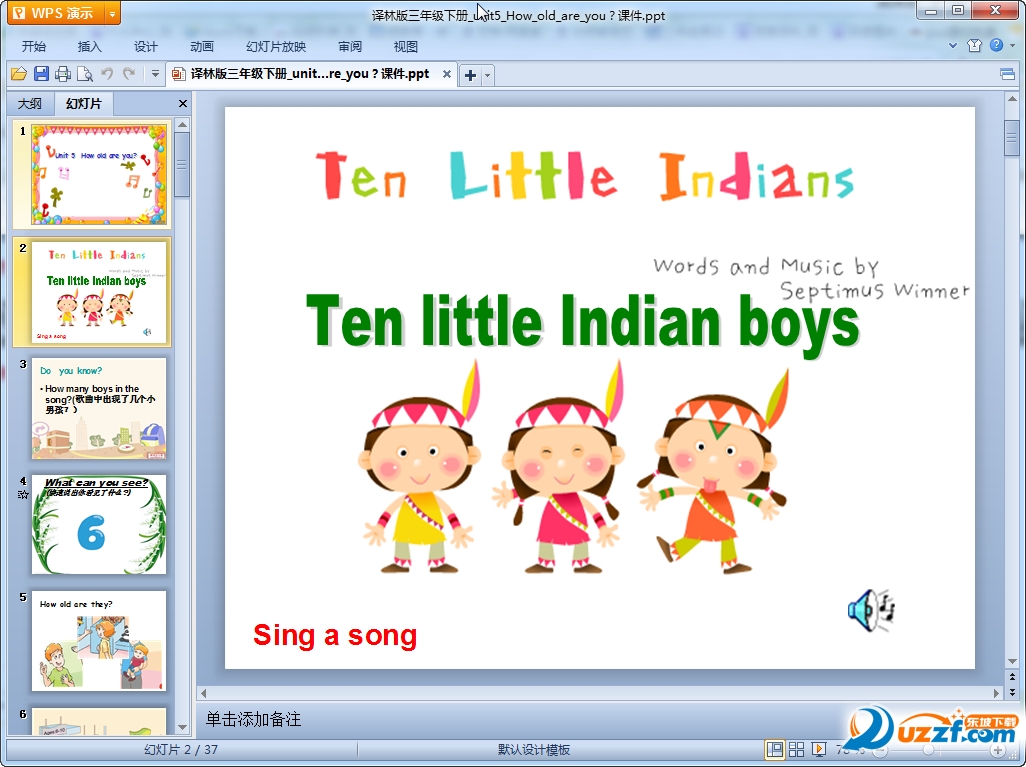
Task: Open the 审阅 ribbon tab
Action: tap(350, 46)
